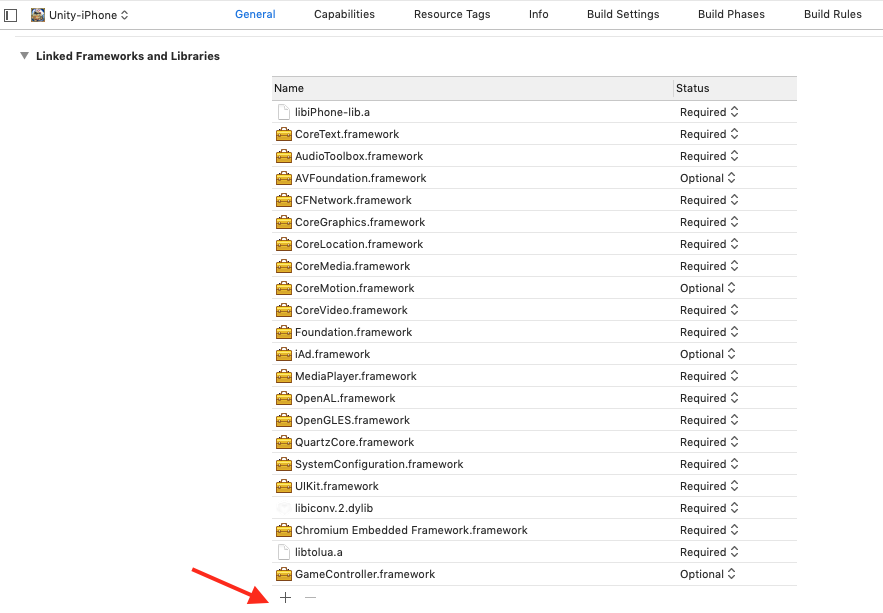Select the MediaPlayer.framework name text

[x=356, y=376]
